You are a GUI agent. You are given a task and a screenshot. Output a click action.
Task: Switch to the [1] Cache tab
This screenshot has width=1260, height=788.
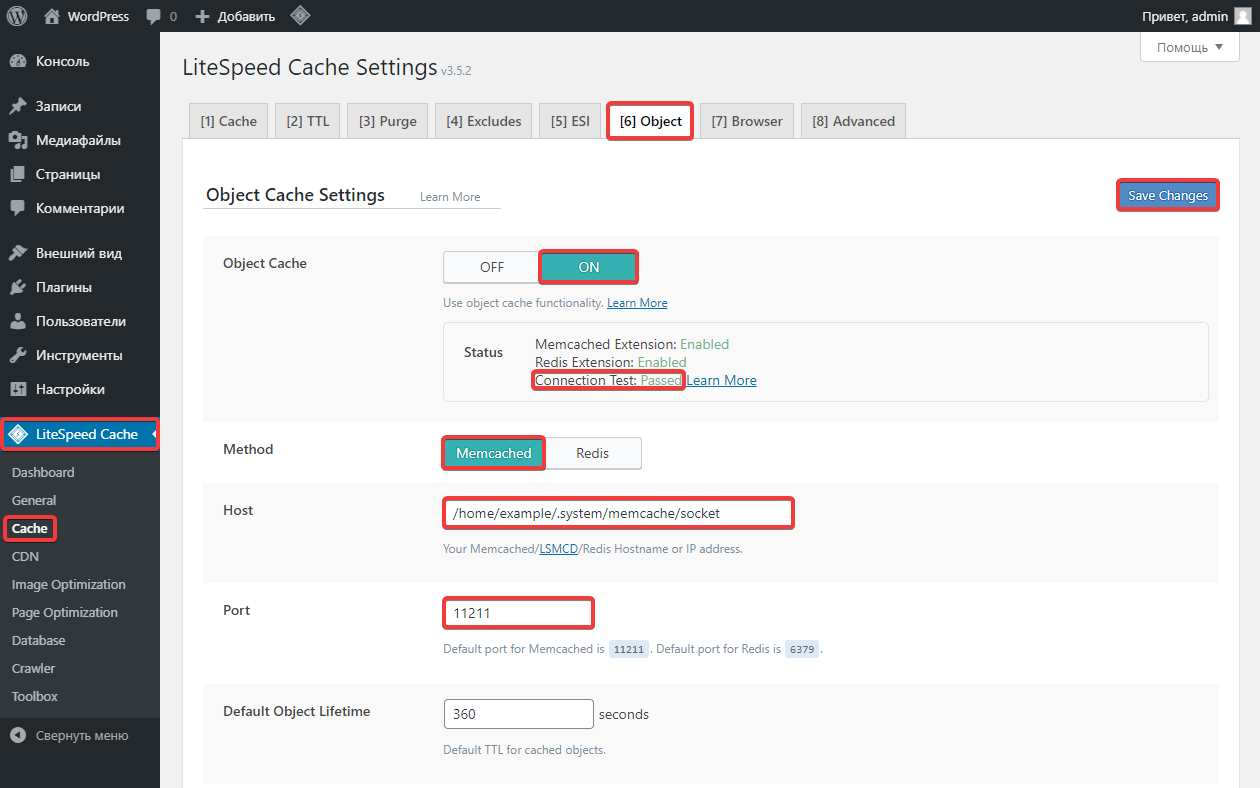click(x=228, y=121)
